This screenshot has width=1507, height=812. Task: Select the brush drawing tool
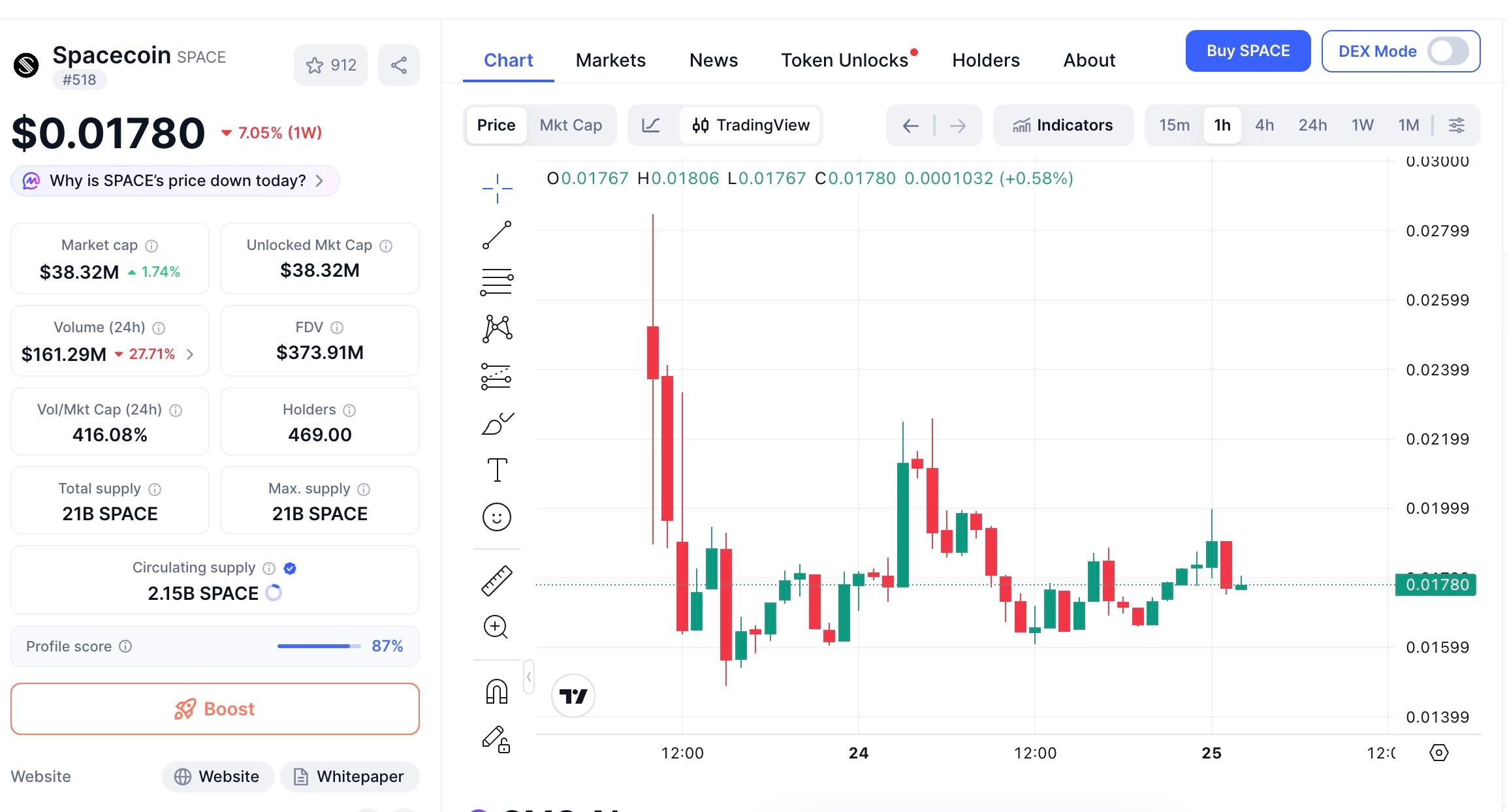(x=496, y=424)
